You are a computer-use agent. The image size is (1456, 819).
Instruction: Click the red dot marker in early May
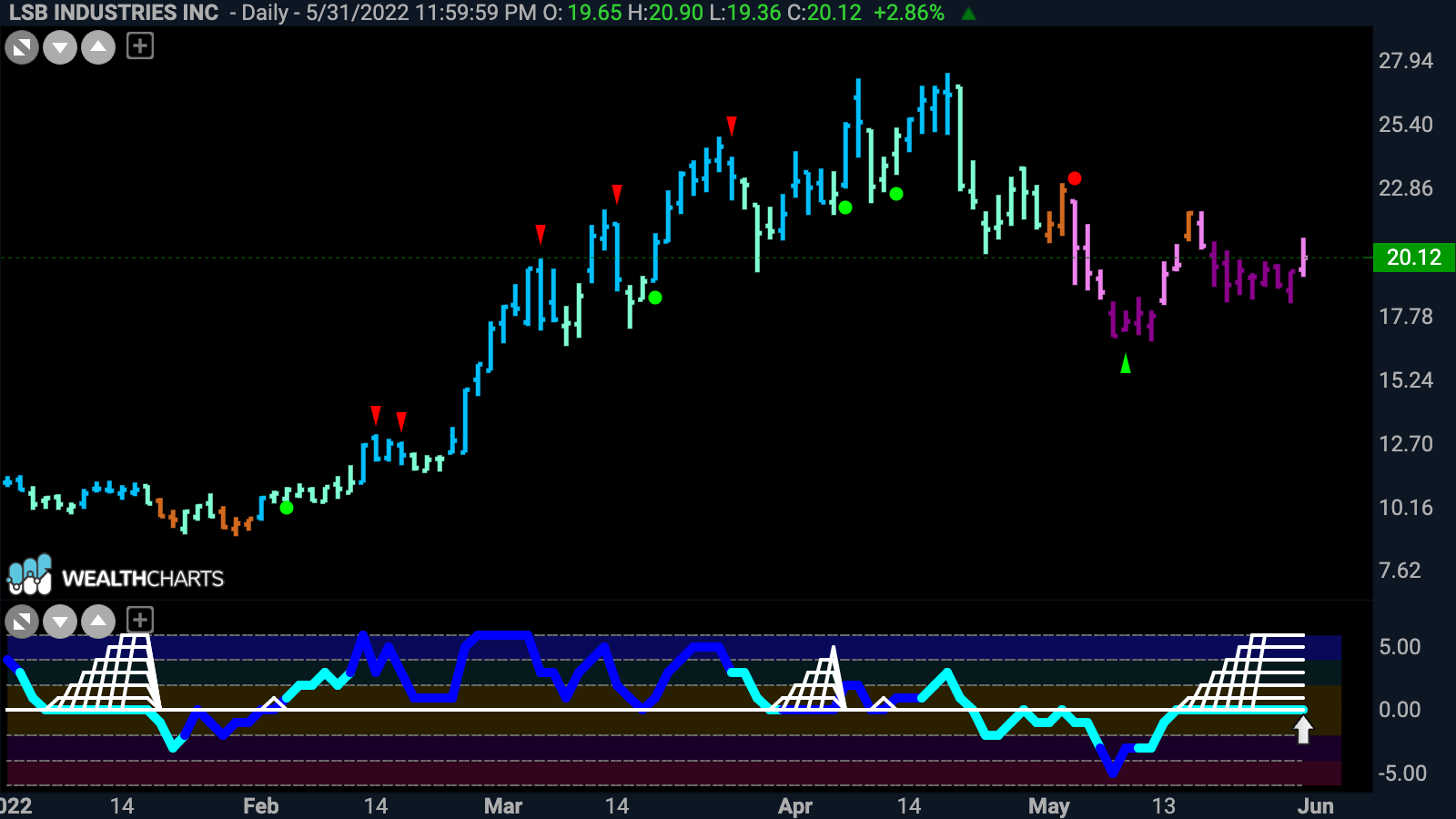pyautogui.click(x=1075, y=178)
